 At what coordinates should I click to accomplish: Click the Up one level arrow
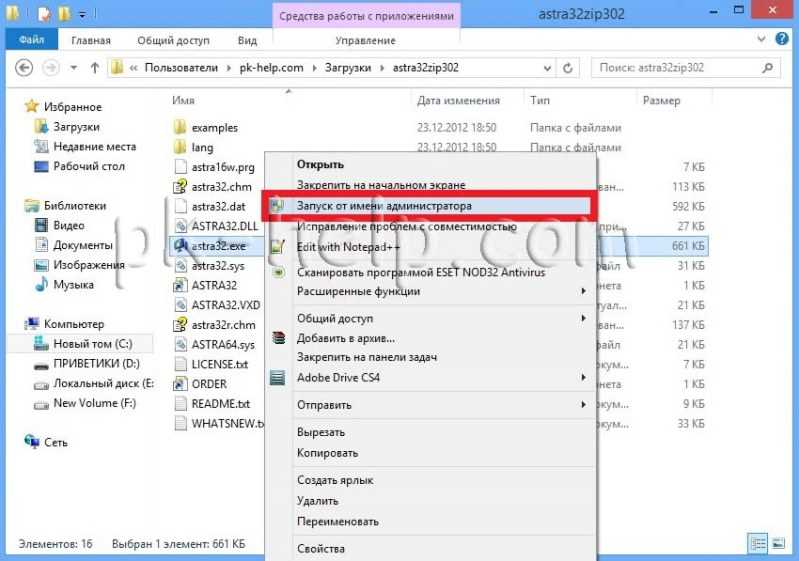tap(95, 68)
